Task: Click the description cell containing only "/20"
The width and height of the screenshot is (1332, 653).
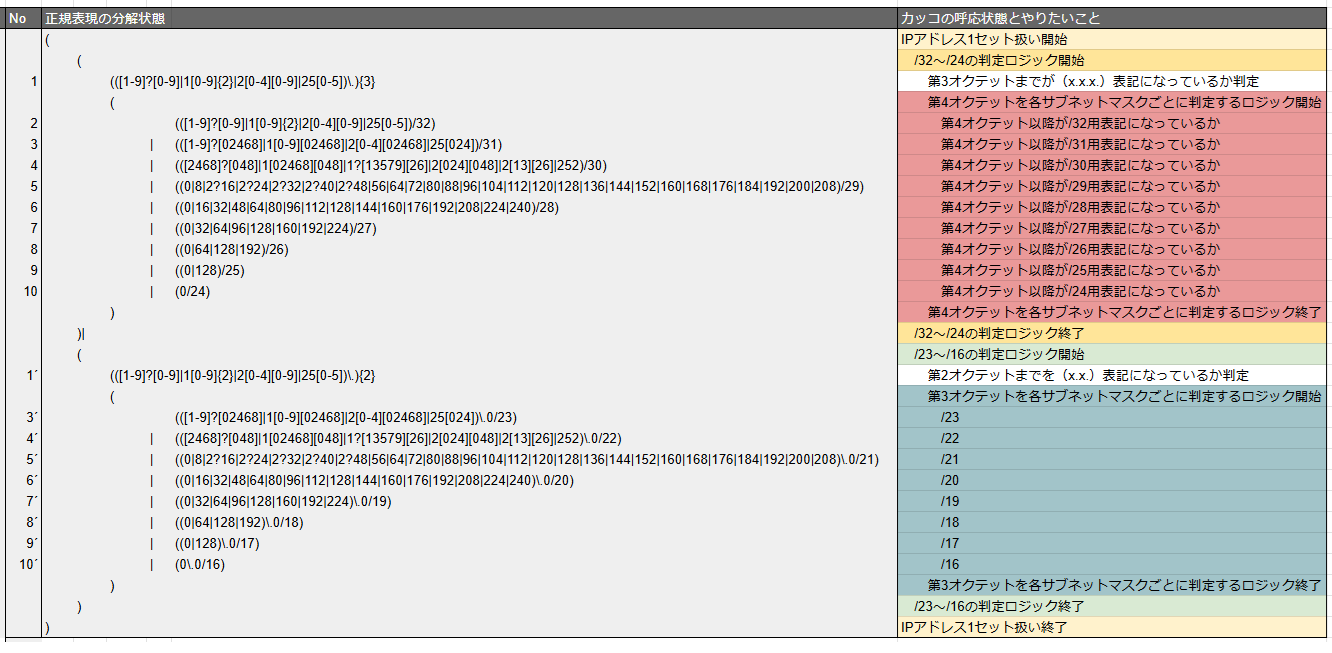Action: click(x=1113, y=481)
